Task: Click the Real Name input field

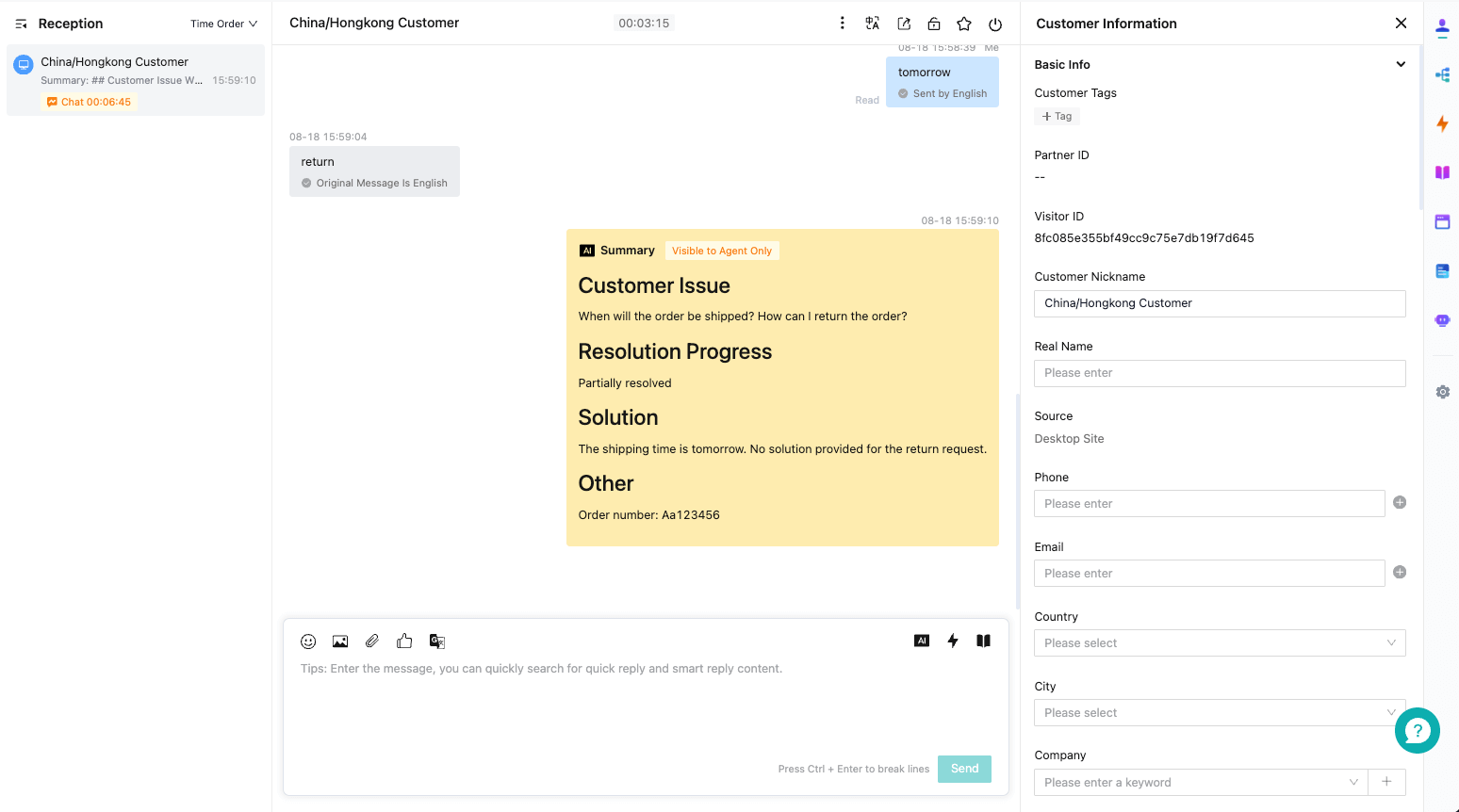Action: coord(1220,373)
